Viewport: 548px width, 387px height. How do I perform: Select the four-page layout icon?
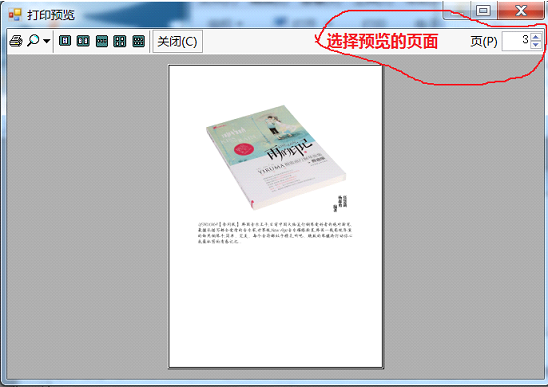pyautogui.click(x=120, y=41)
